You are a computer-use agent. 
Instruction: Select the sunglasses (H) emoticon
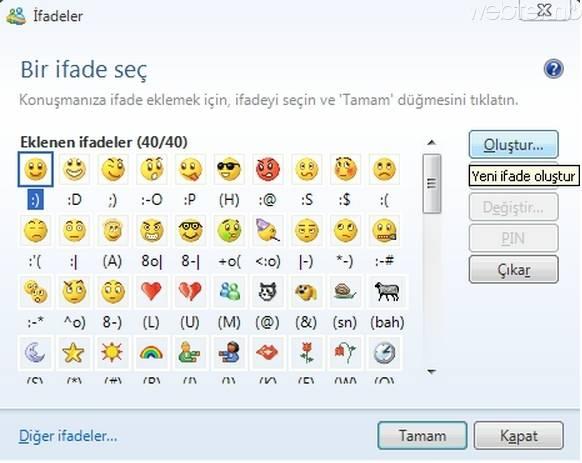(229, 169)
